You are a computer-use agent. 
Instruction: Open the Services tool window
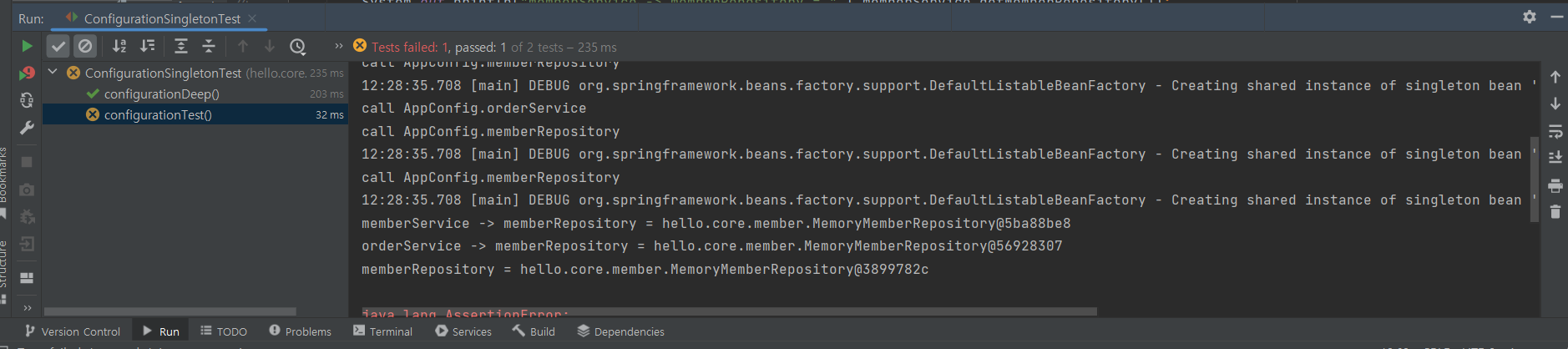(463, 331)
